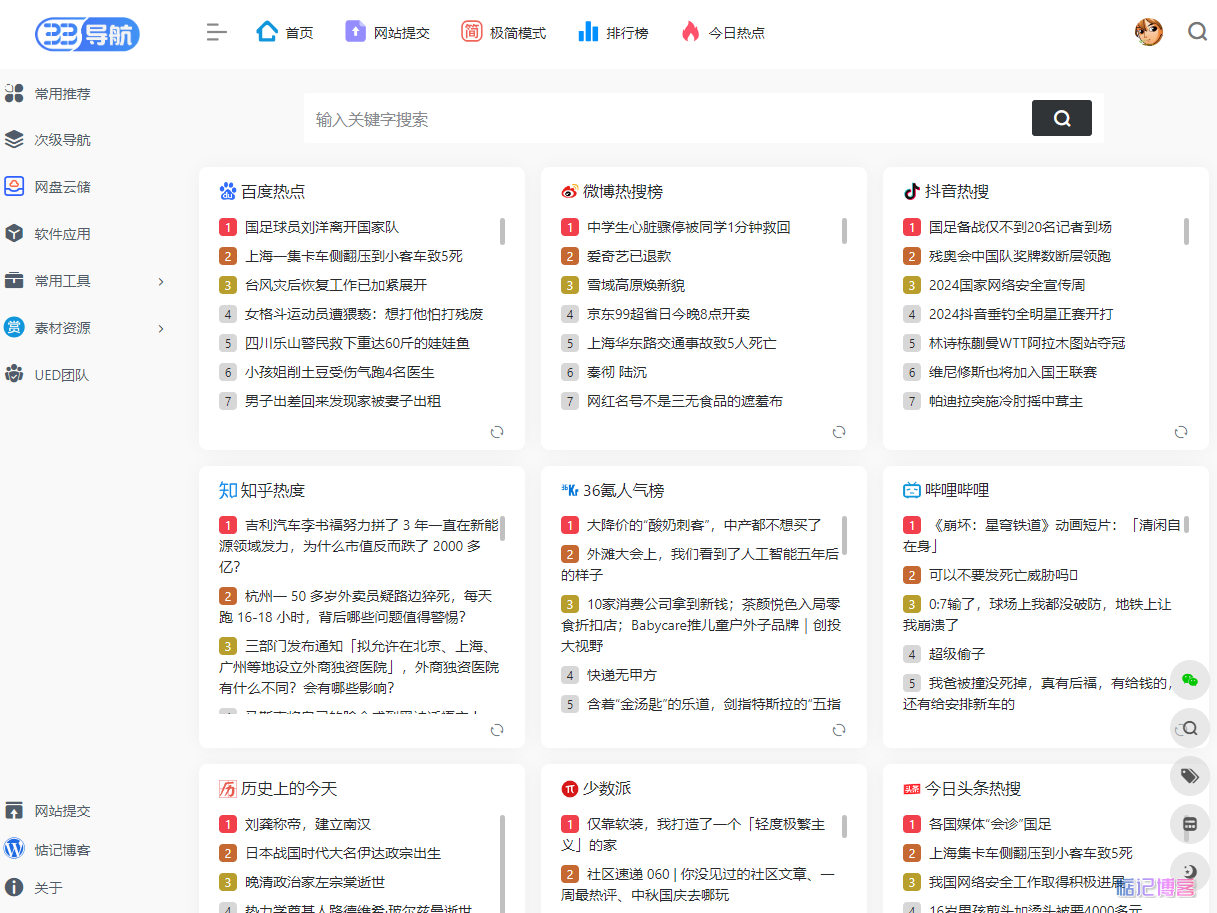
Task: Click the 微博热搜榜 card title
Action: (x=623, y=191)
